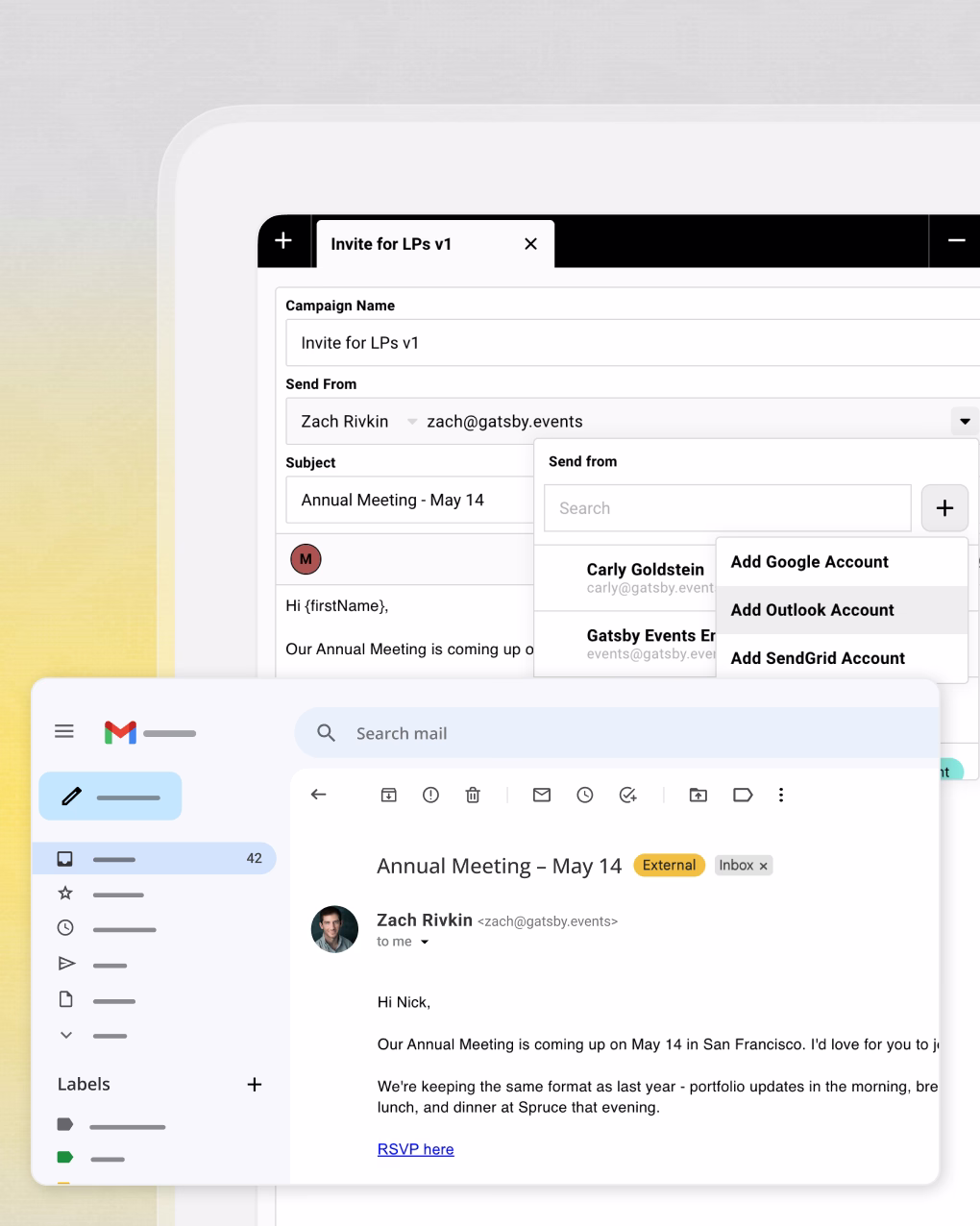Switch to Invite for LPs v1 tab
This screenshot has width=980, height=1226.
(x=391, y=244)
